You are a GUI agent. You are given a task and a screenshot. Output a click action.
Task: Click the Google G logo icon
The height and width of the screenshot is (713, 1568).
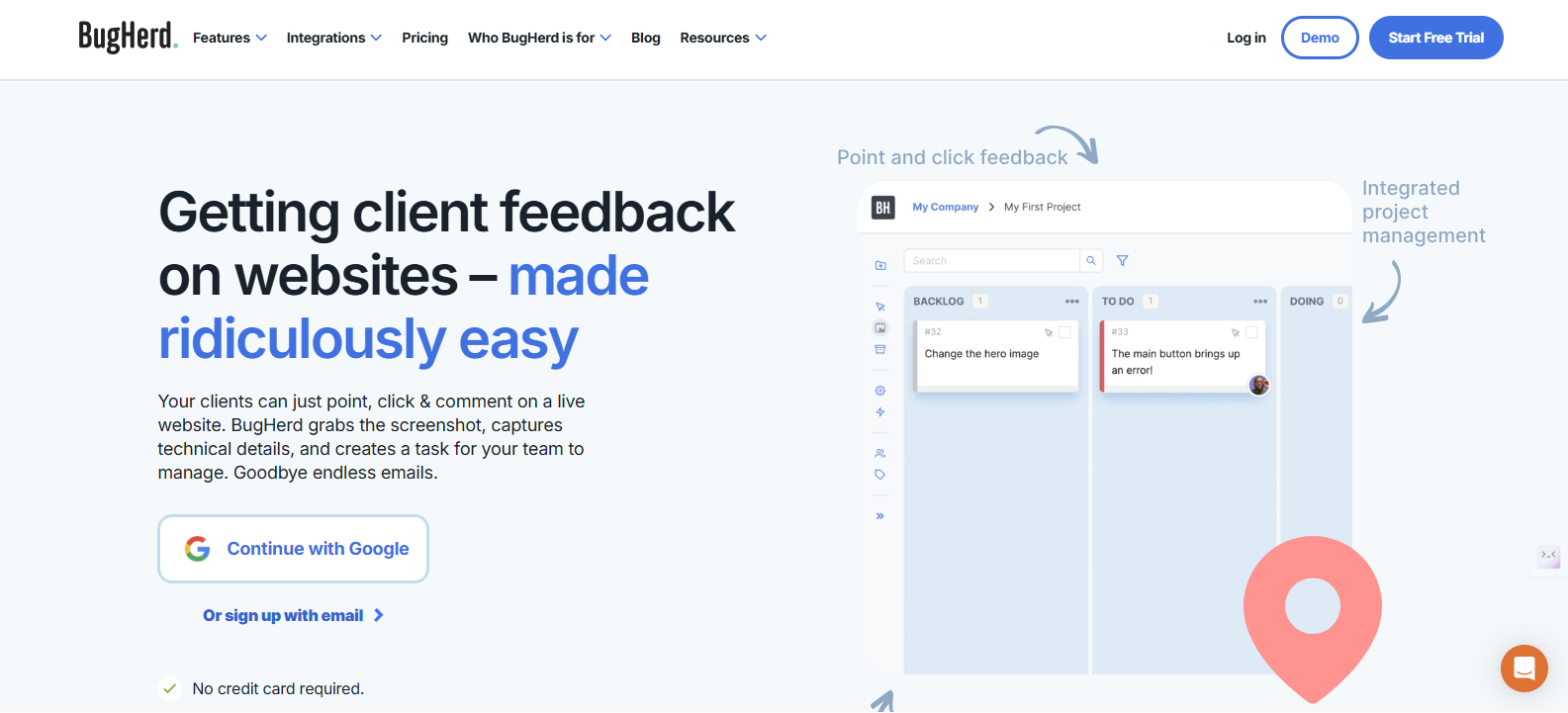pos(198,549)
